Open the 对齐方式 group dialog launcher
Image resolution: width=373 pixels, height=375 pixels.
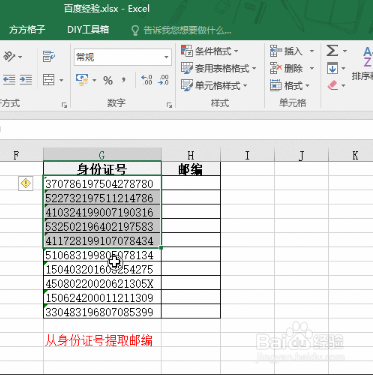point(64,105)
